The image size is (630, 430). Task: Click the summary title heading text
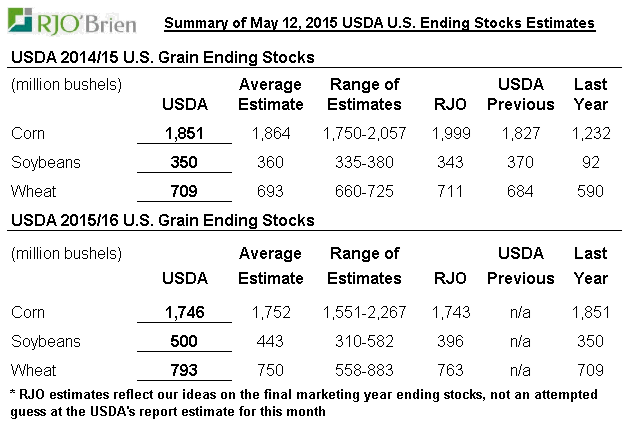click(379, 22)
